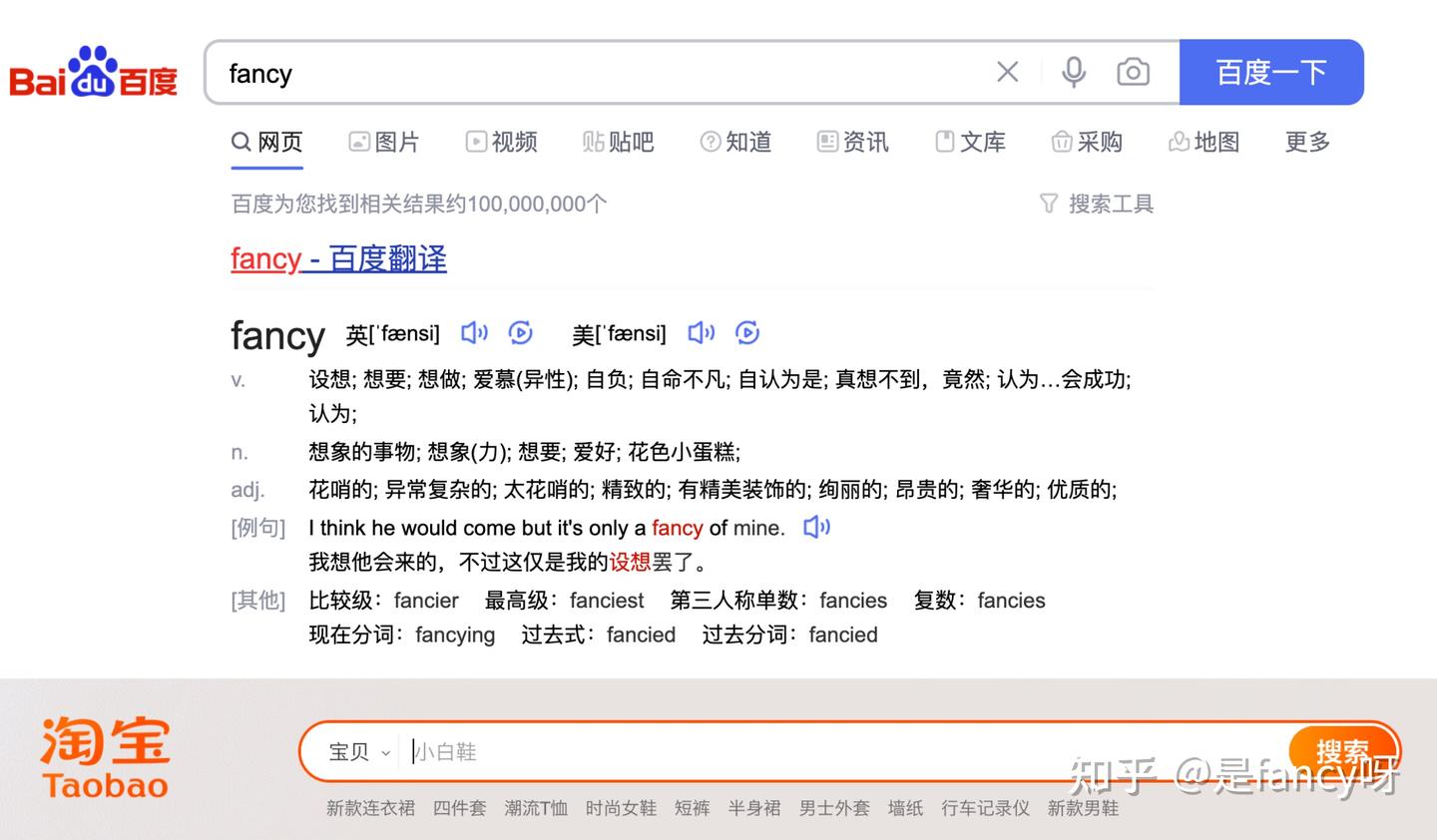The height and width of the screenshot is (840, 1437).
Task: Open the 新款连衣裙 suggestion link
Action: 370,808
